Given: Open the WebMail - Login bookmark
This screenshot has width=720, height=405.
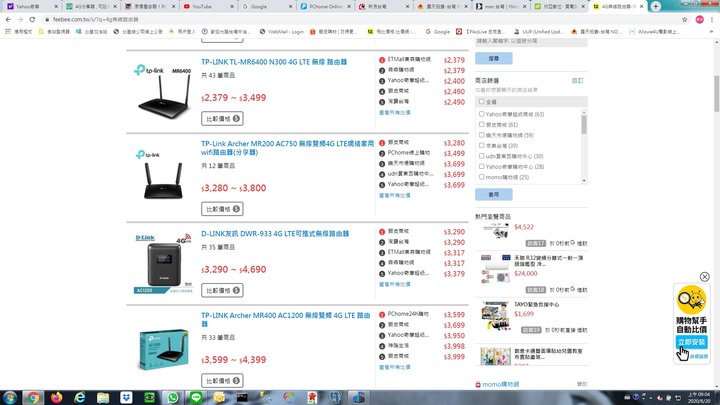Looking at the screenshot, I should coord(281,32).
